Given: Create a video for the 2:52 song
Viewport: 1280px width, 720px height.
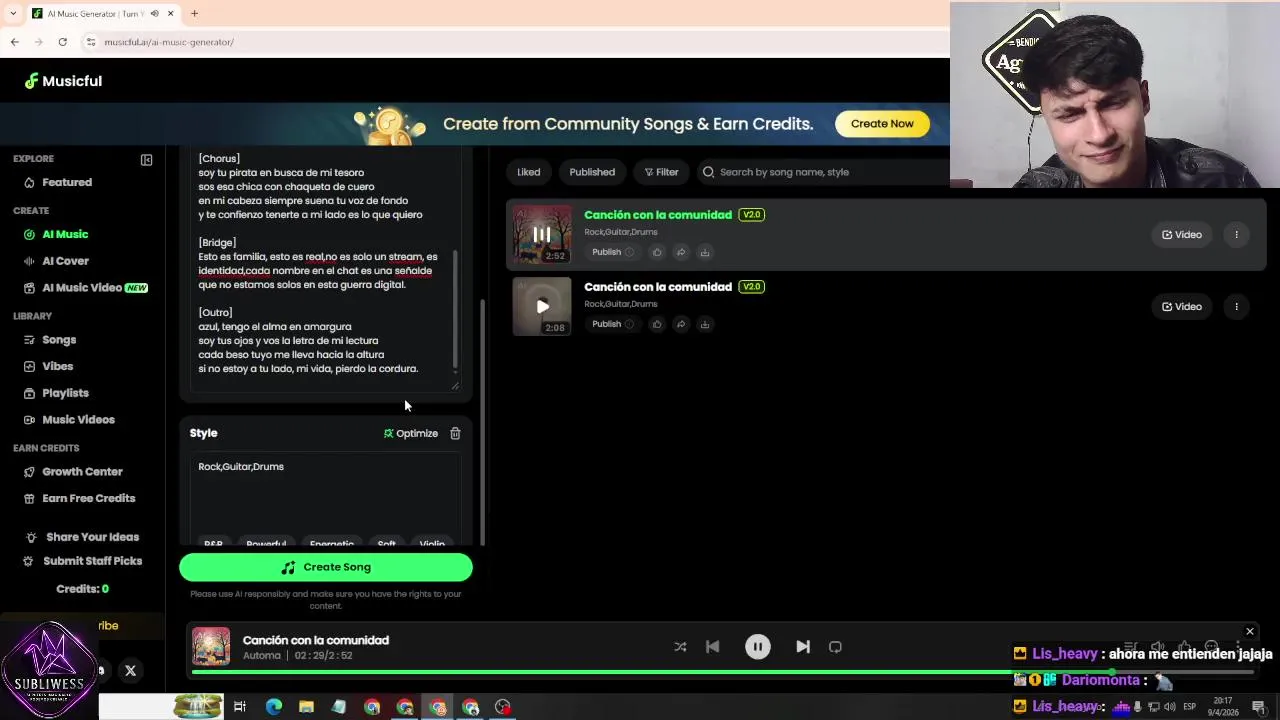Looking at the screenshot, I should pos(1181,234).
